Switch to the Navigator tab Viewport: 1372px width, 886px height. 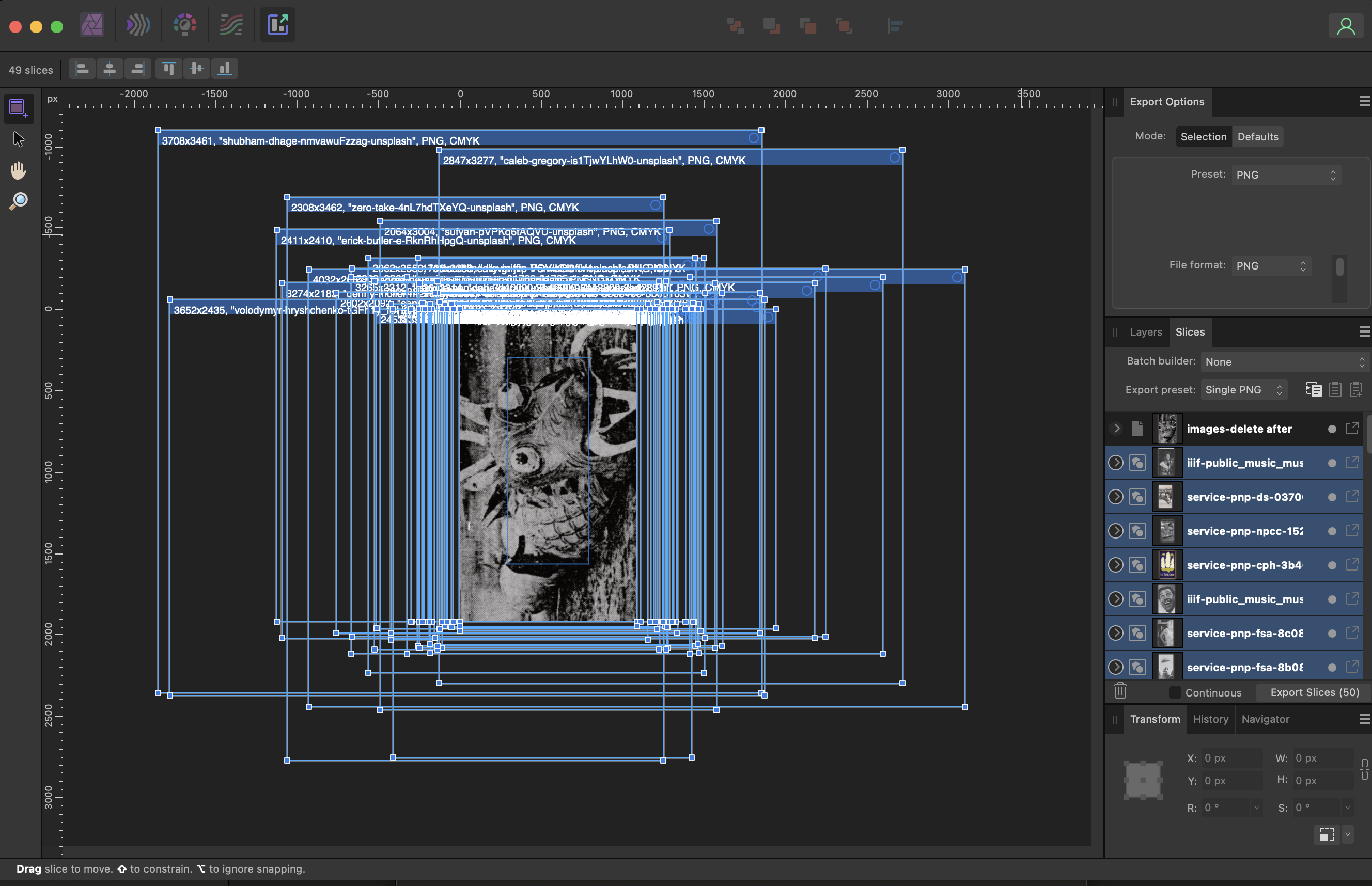[x=1266, y=719]
